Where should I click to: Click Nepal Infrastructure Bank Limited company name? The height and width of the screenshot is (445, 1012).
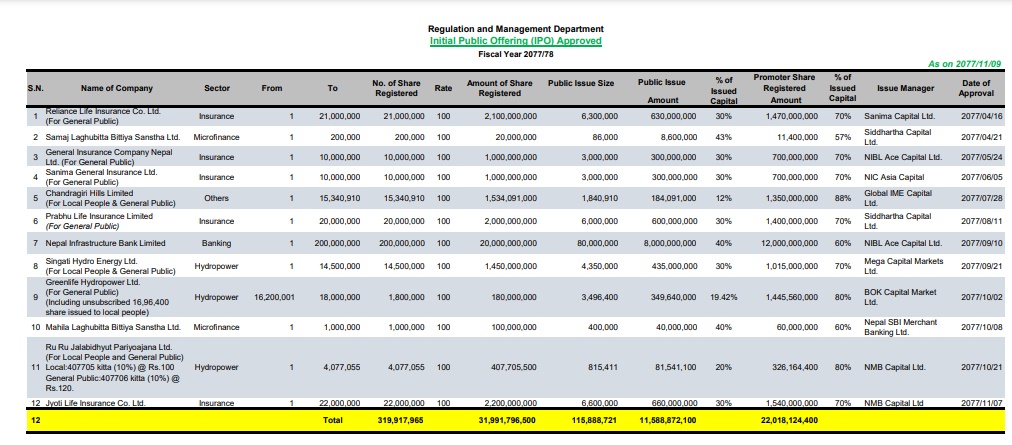(105, 243)
